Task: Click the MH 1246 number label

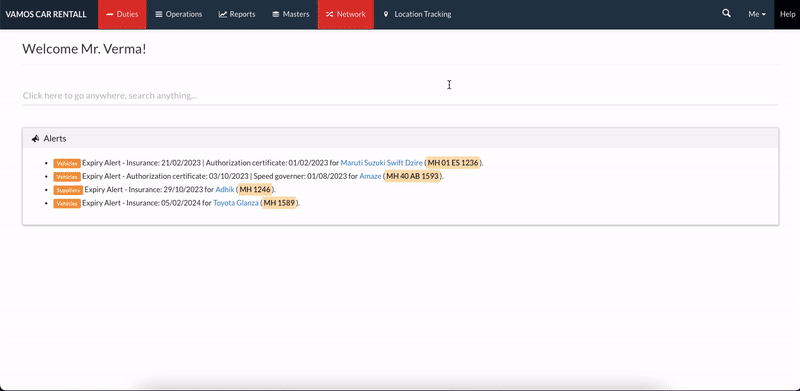Action: [255, 189]
